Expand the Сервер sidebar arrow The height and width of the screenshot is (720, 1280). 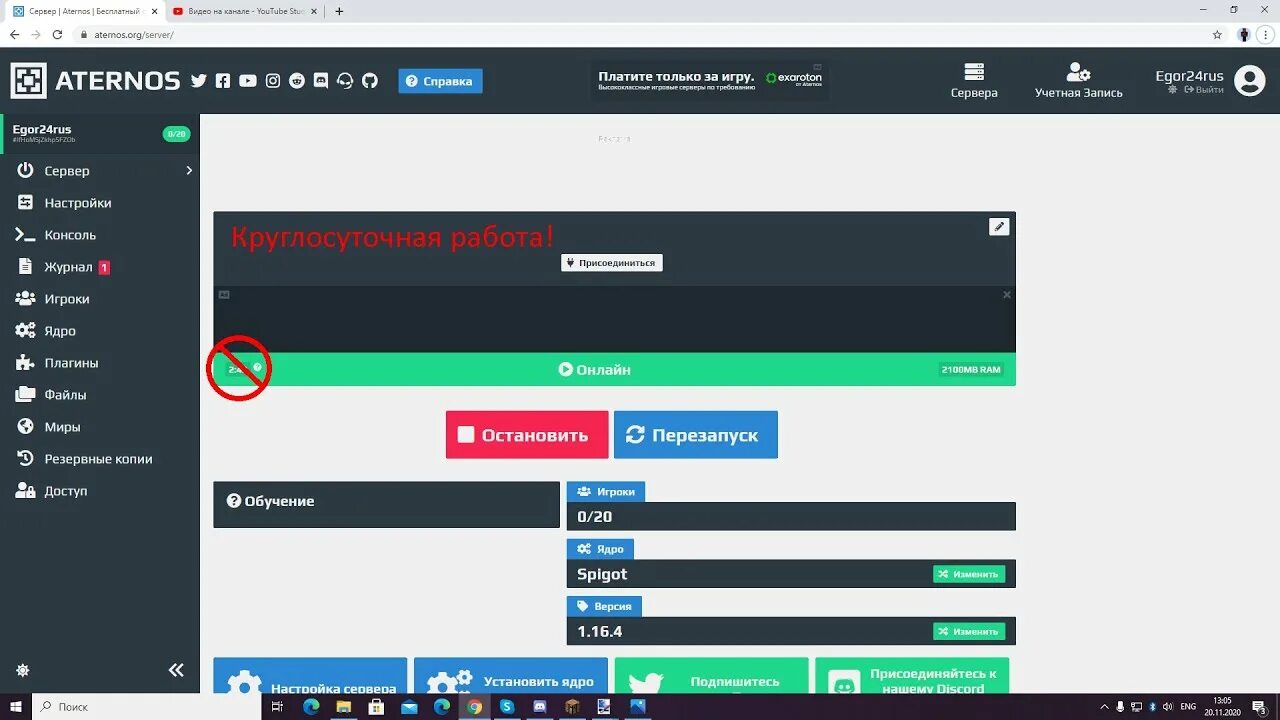[x=189, y=171]
